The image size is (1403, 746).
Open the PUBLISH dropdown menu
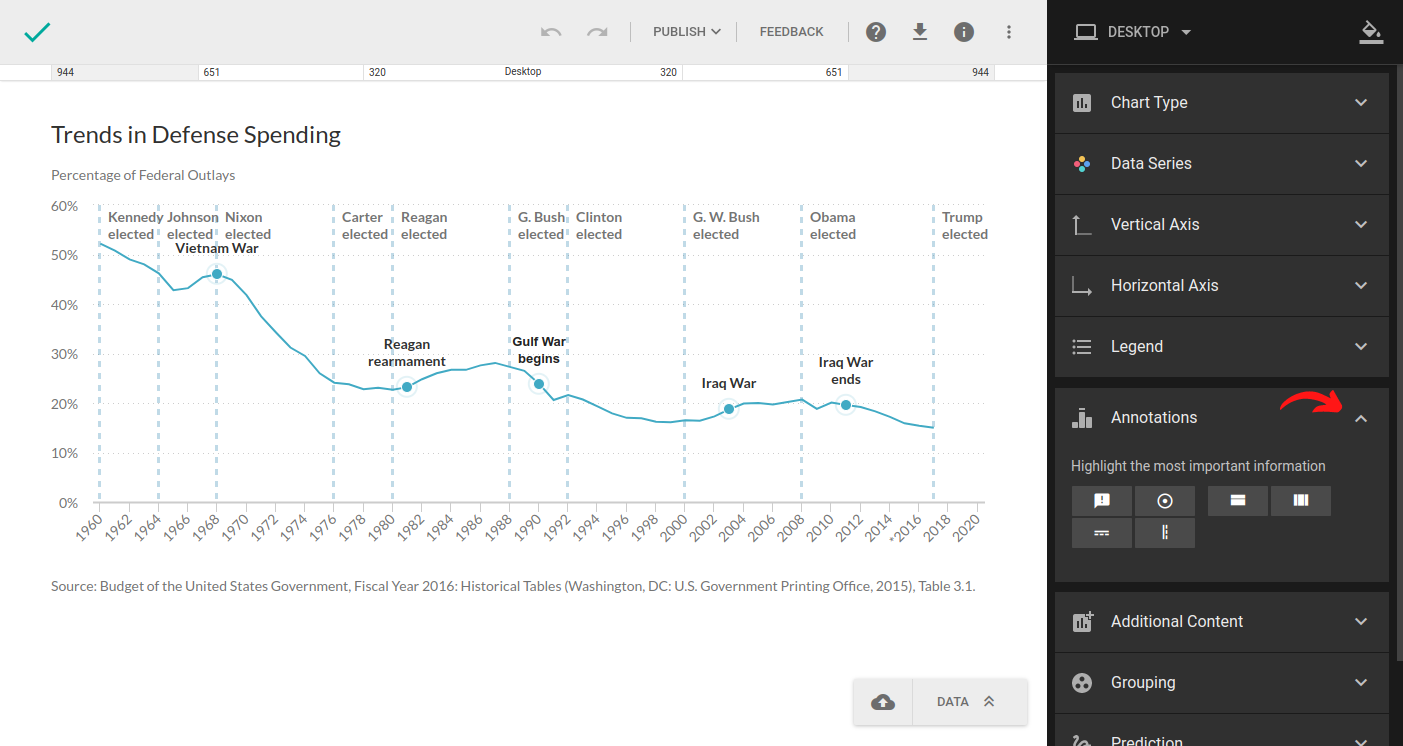point(686,32)
